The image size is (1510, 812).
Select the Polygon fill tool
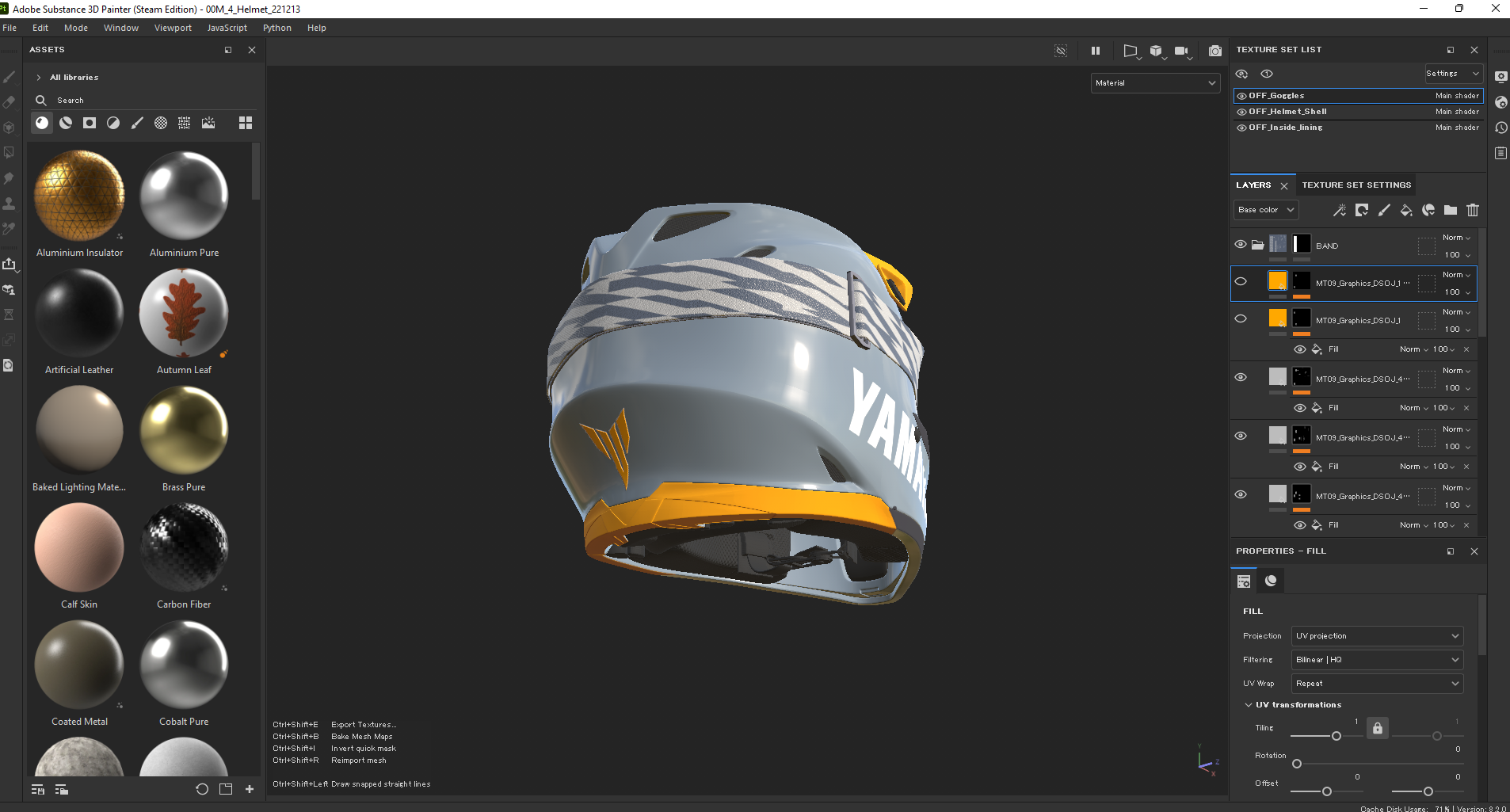10,153
